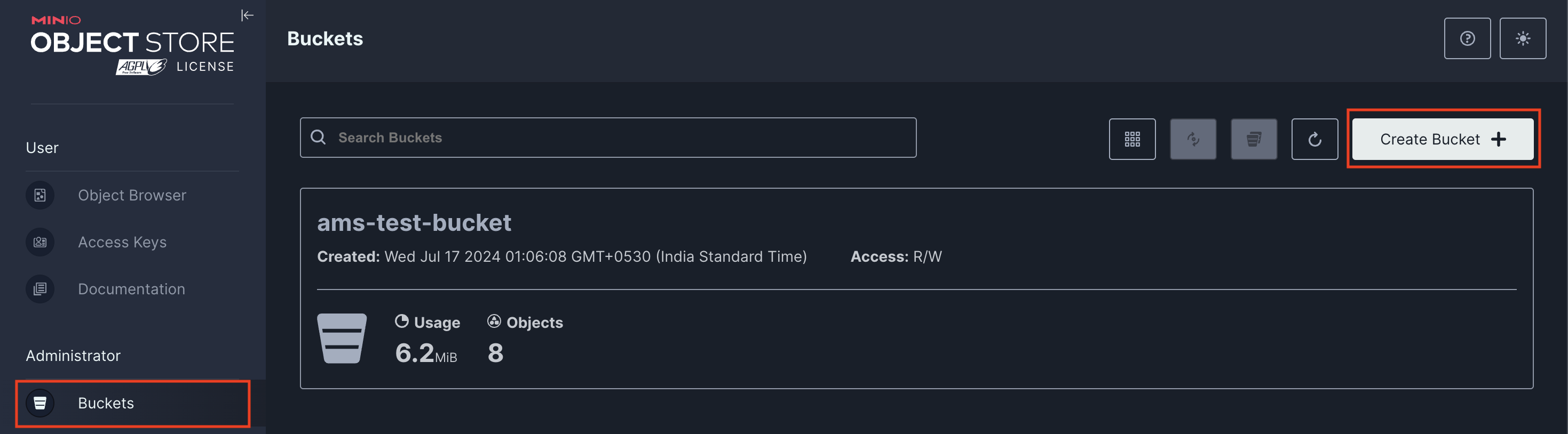Open the Object Browser menu item

point(132,195)
